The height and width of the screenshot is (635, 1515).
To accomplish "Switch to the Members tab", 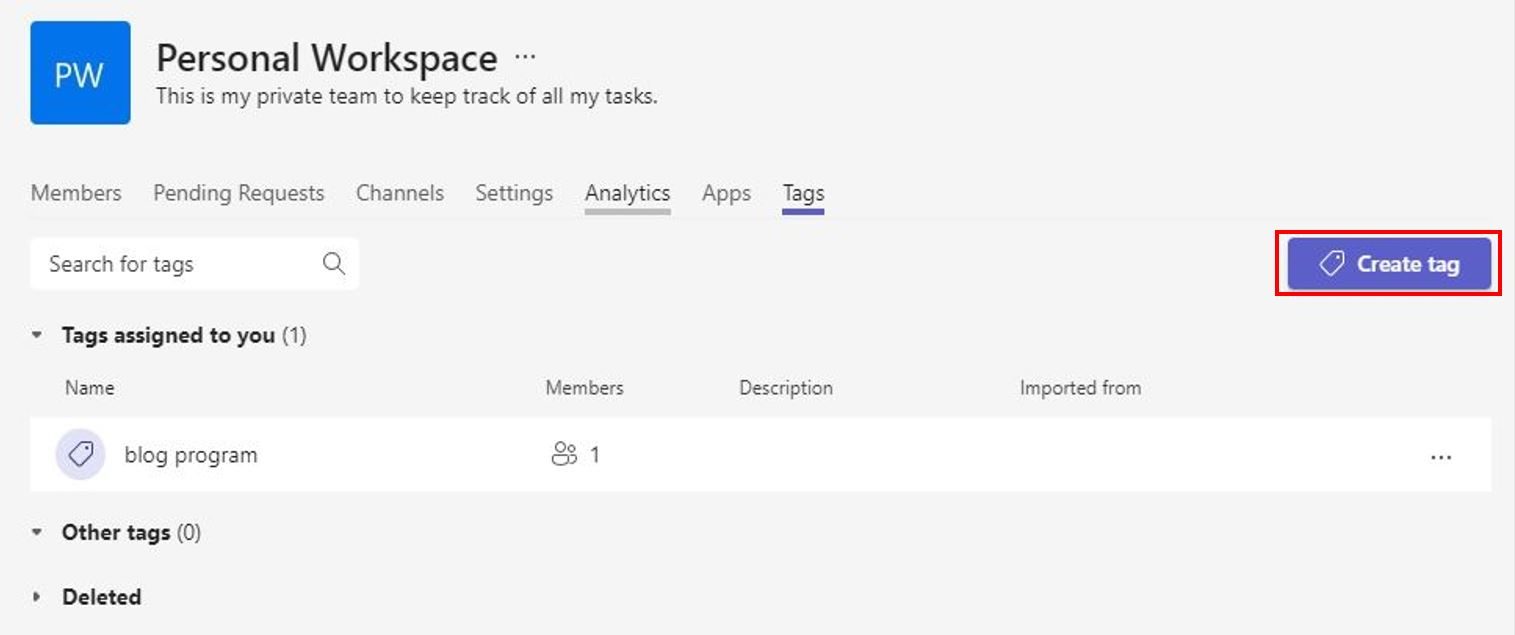I will pos(76,193).
